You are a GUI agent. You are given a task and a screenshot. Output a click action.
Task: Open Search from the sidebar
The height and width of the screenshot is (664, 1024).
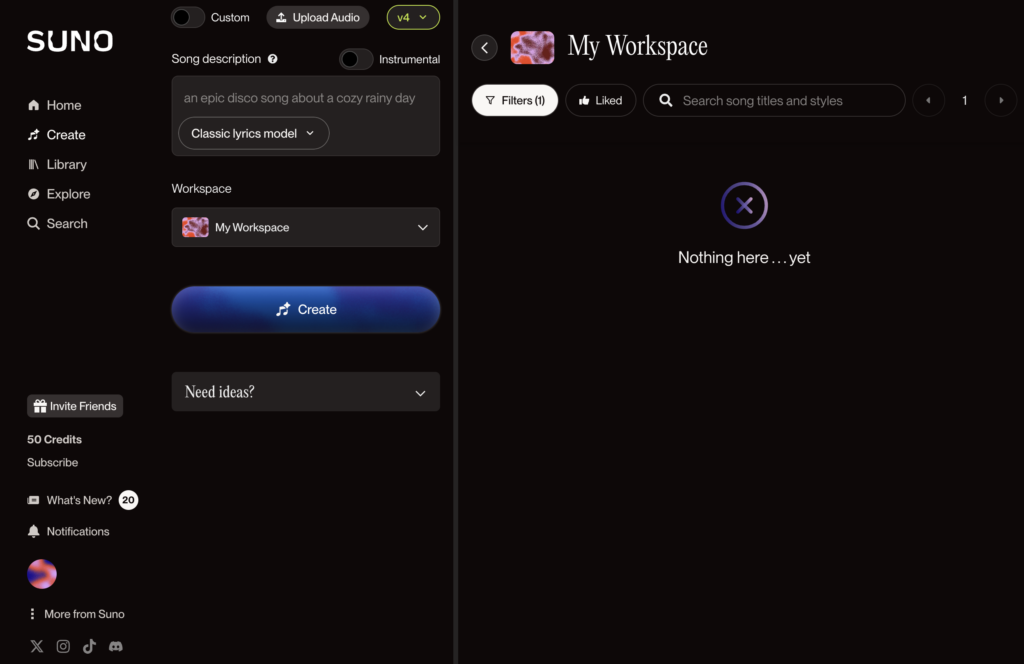(x=57, y=223)
